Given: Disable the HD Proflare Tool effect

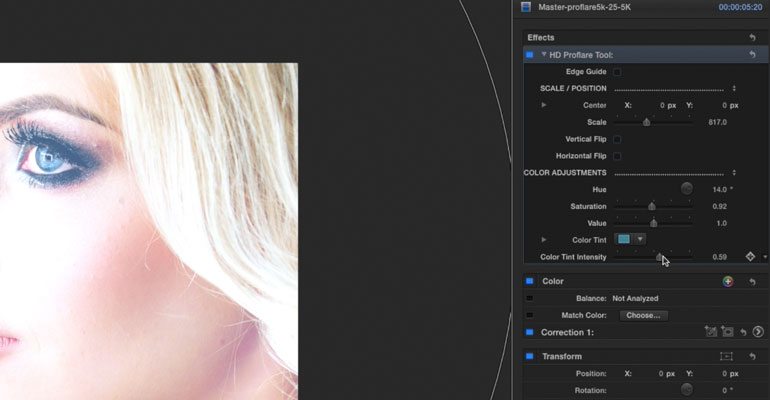Looking at the screenshot, I should [529, 55].
